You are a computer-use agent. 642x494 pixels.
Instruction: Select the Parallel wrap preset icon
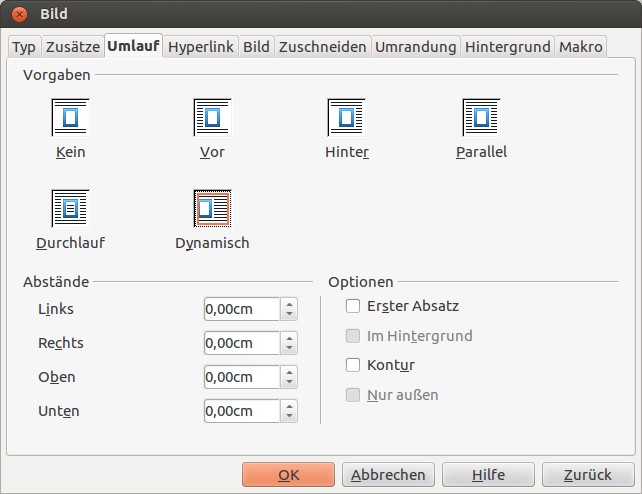pyautogui.click(x=481, y=118)
